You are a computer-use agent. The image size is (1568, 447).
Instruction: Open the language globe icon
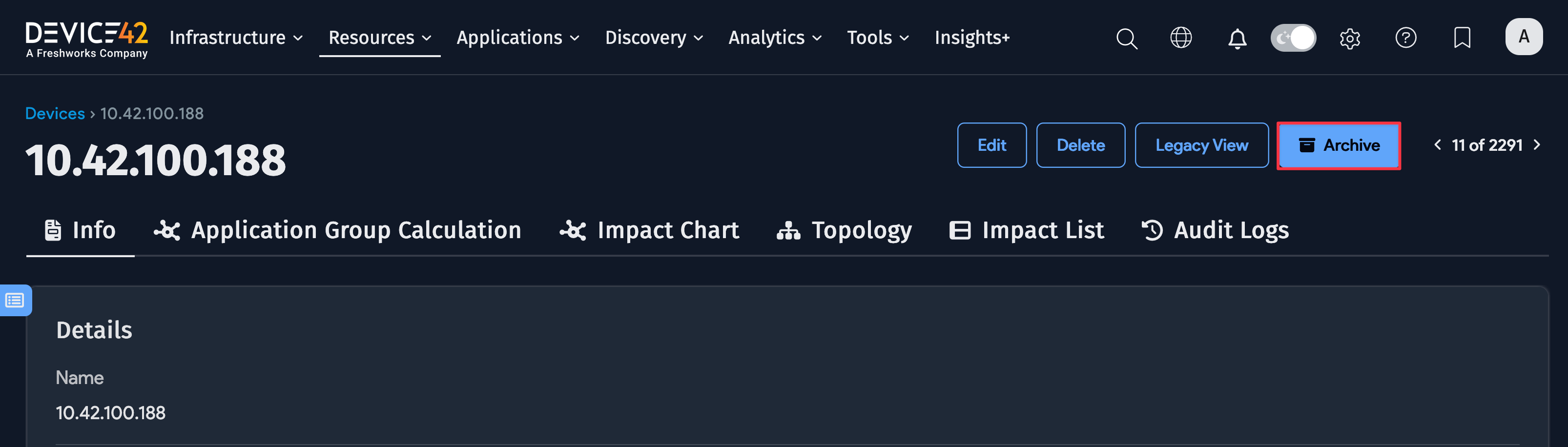(x=1181, y=37)
